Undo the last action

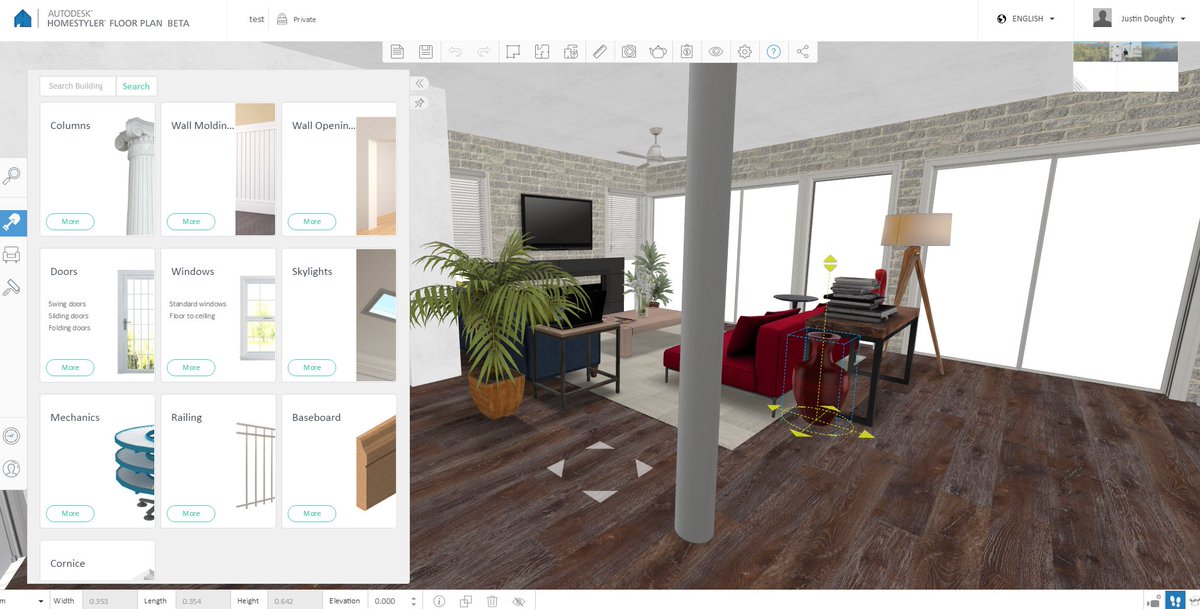tap(456, 51)
